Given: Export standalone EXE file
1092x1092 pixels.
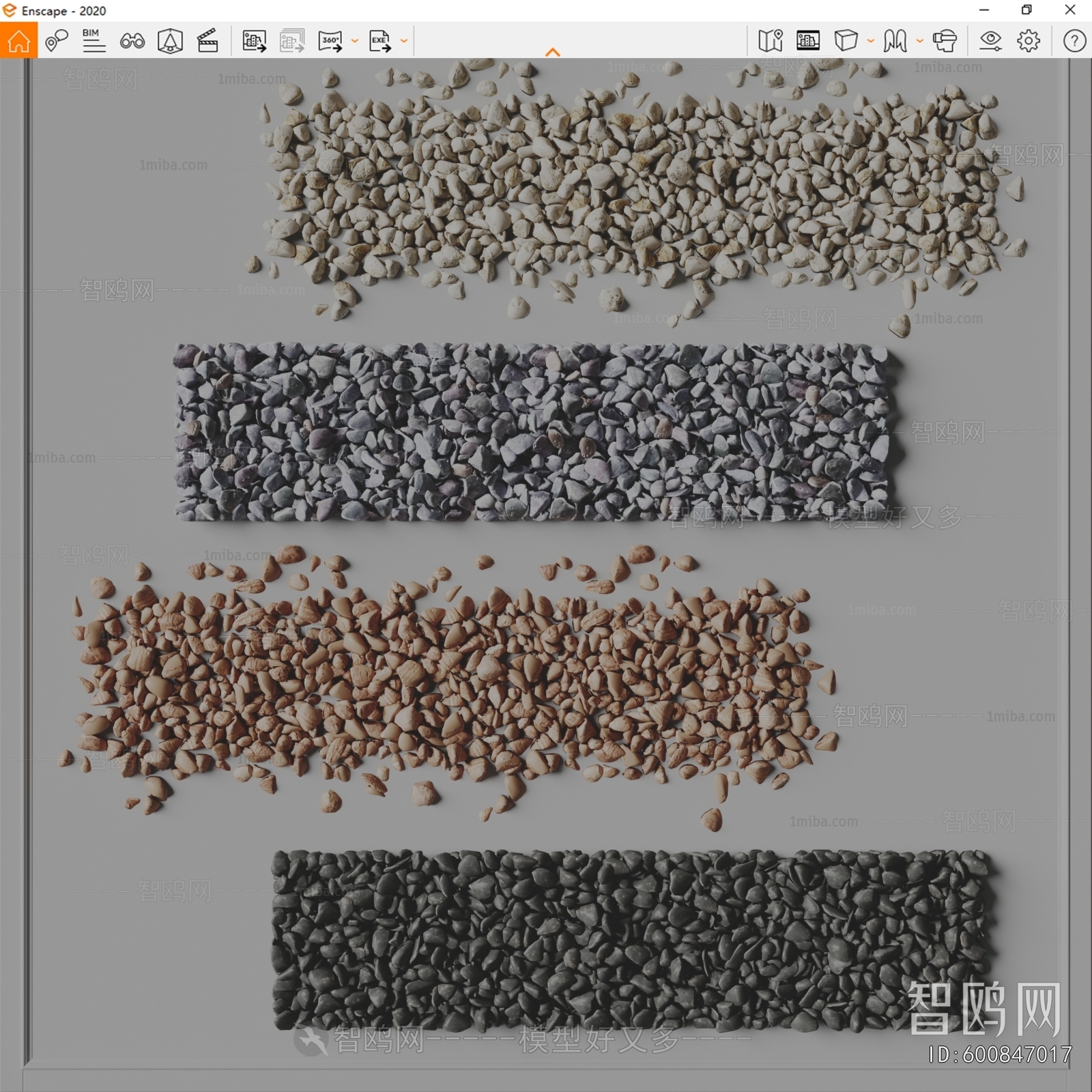Looking at the screenshot, I should (x=380, y=41).
